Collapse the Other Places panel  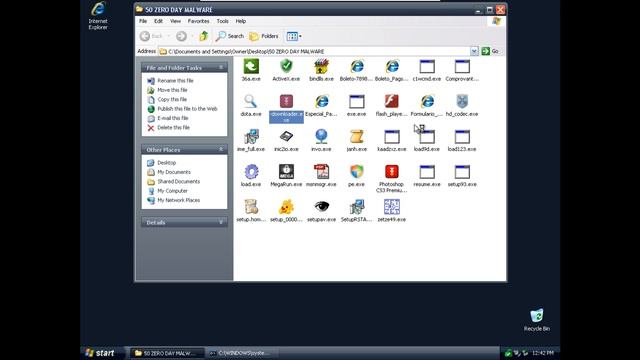[x=221, y=149]
